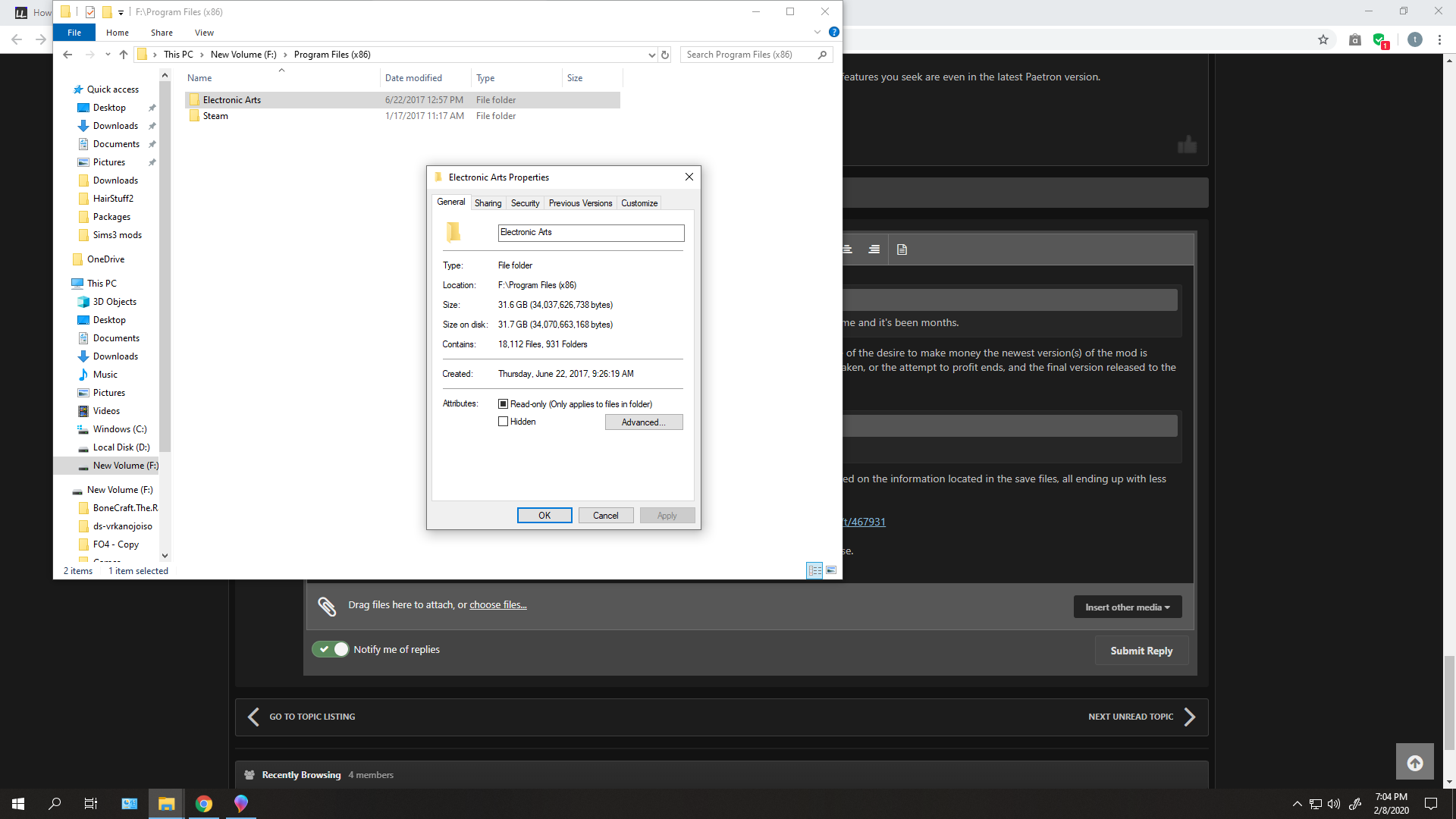Click the align right icon in editor toolbar

click(874, 249)
